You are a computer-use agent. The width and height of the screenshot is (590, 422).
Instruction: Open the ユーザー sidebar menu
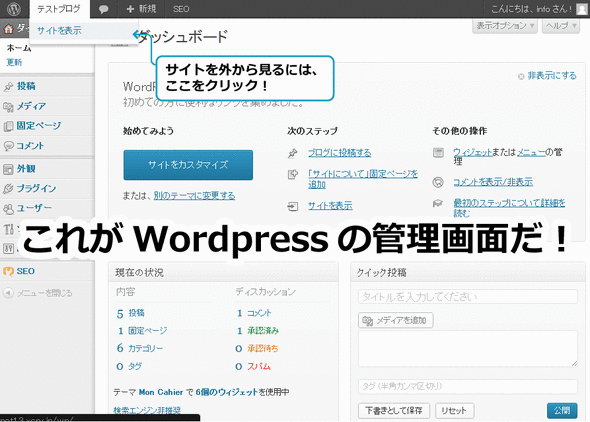pyautogui.click(x=34, y=208)
